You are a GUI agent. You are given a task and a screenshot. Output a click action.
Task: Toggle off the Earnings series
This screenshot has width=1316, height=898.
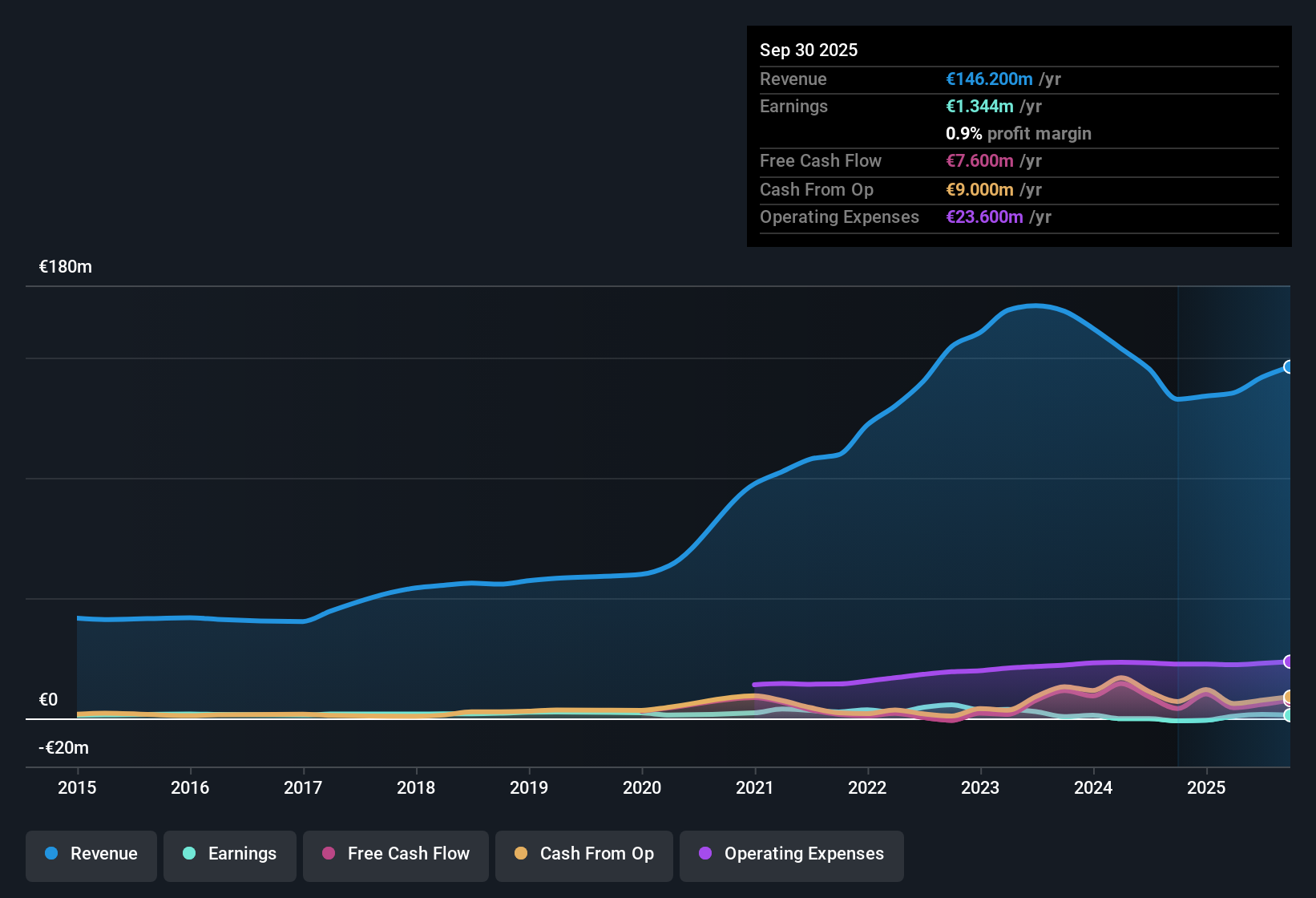pyautogui.click(x=229, y=854)
